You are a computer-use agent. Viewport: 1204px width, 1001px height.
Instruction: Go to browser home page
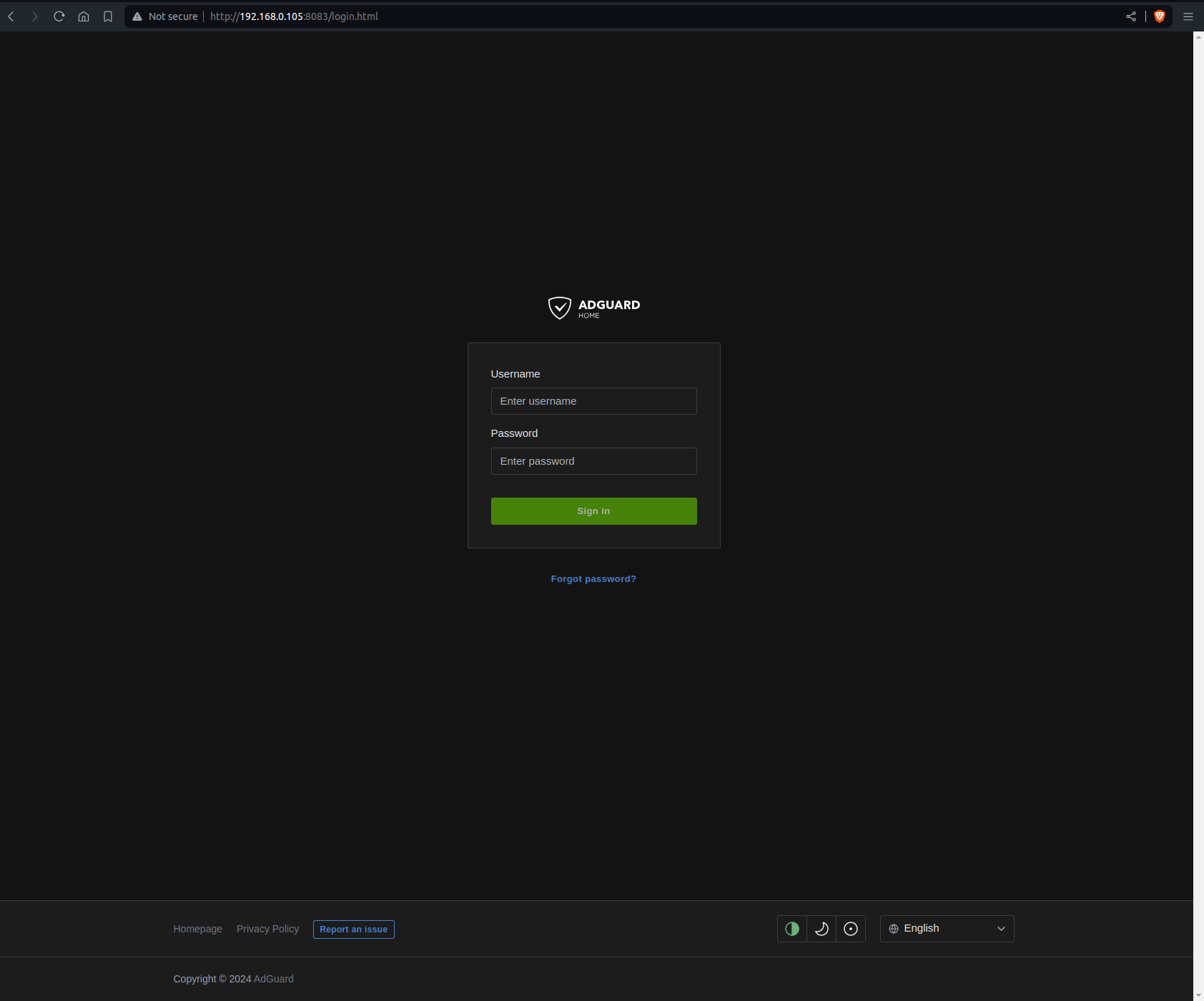tap(84, 16)
